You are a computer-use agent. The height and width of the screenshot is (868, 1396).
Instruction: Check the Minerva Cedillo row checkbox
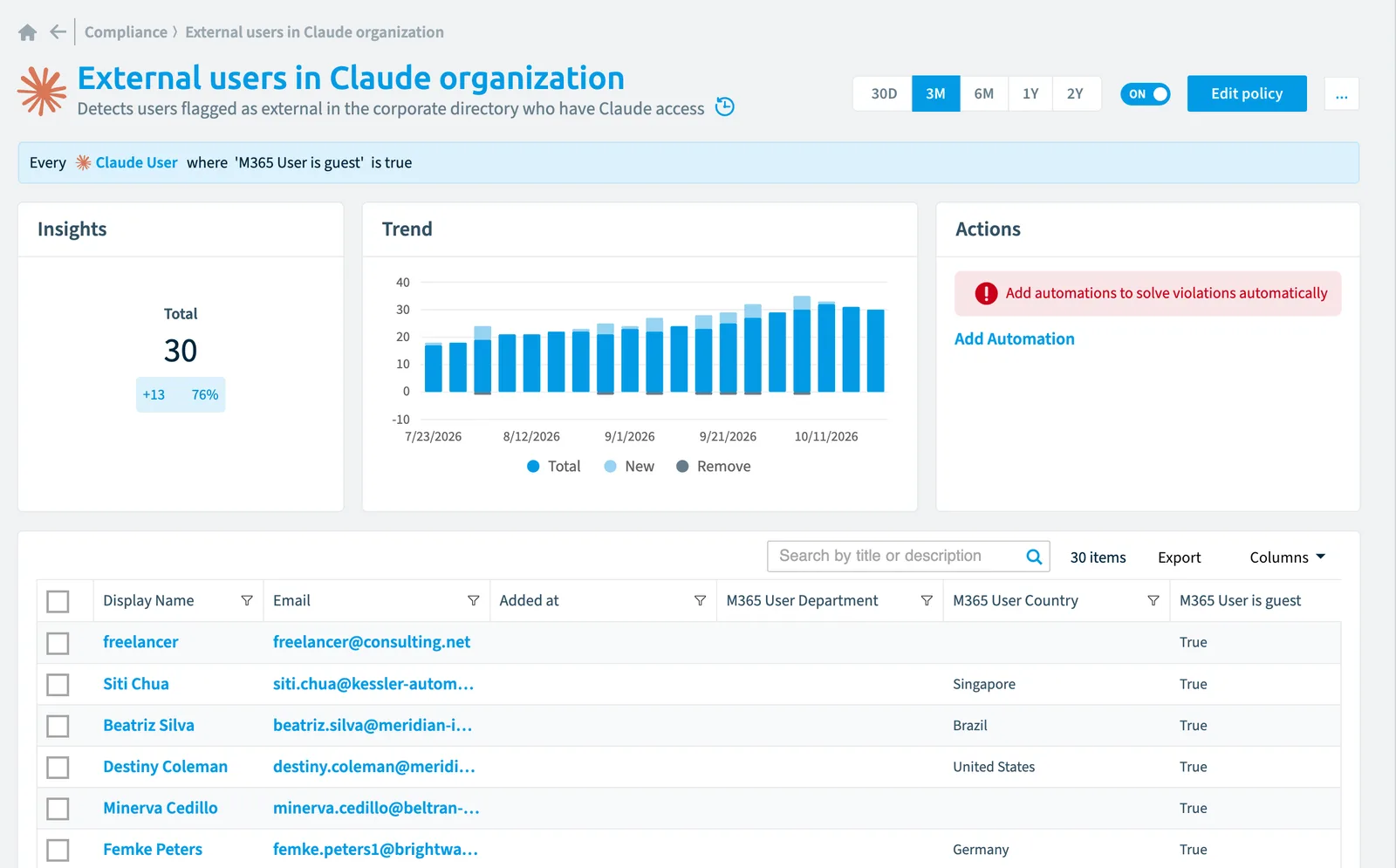point(58,809)
